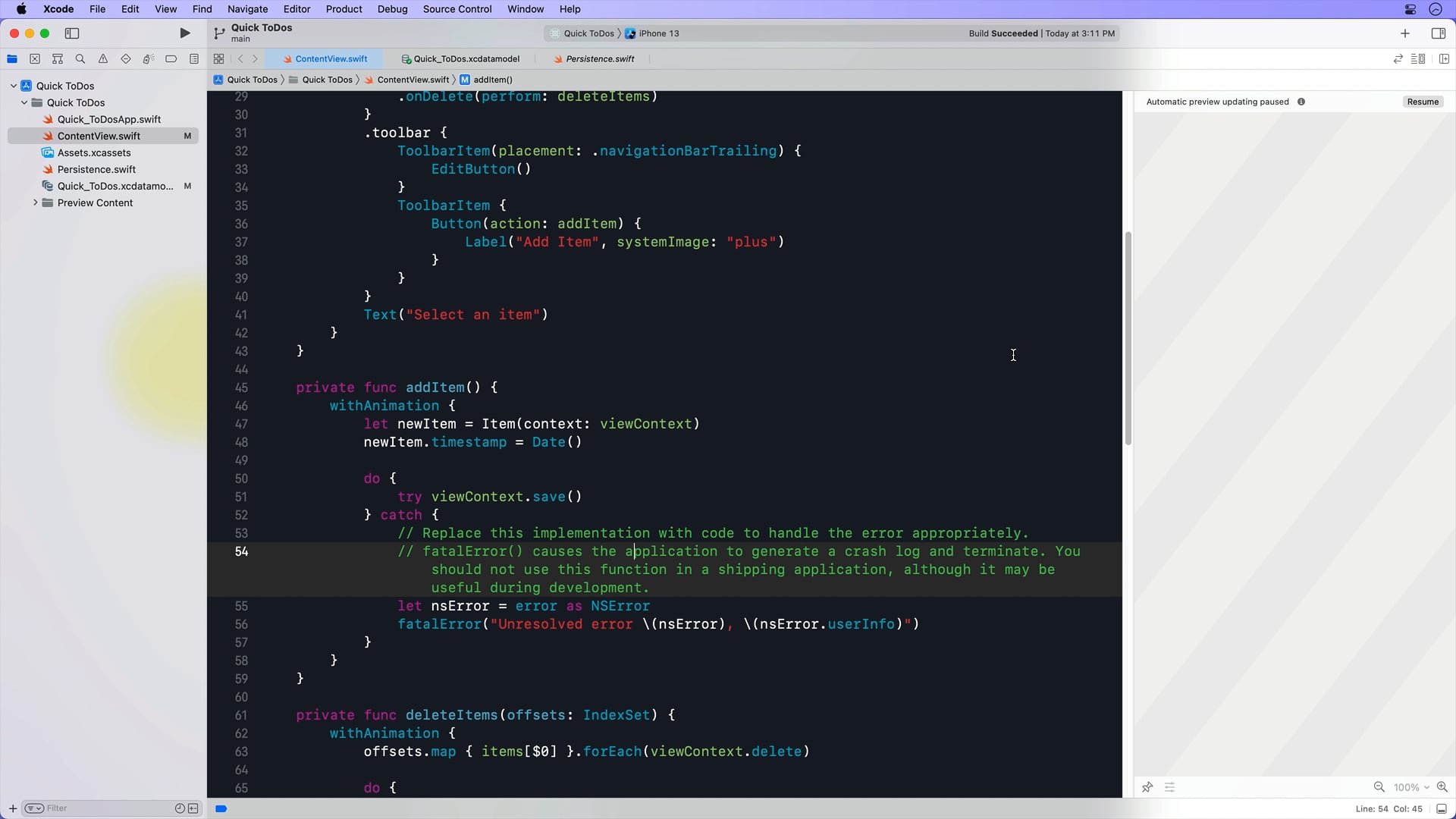Image resolution: width=1456 pixels, height=819 pixels.
Task: Click the Line 54 Col 45 indicator
Action: click(x=1389, y=809)
